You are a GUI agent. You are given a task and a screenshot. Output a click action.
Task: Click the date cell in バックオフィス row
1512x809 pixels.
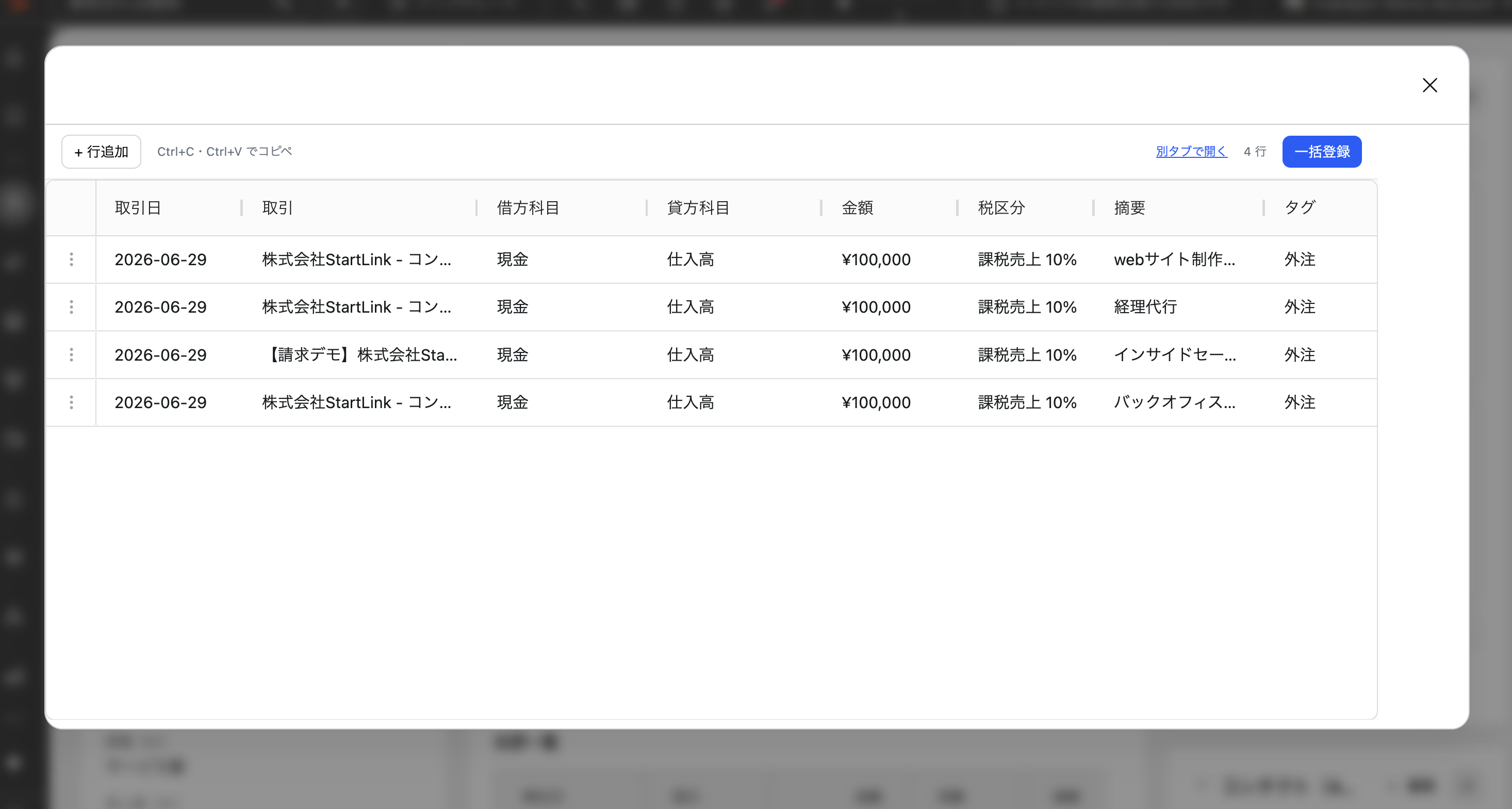(x=169, y=402)
